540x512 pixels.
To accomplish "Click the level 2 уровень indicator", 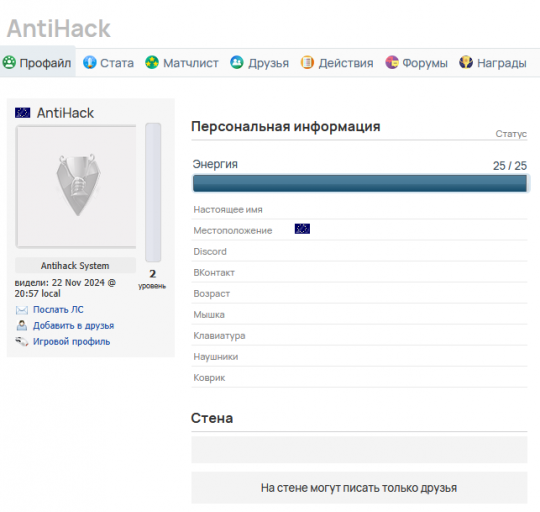I will [x=152, y=279].
